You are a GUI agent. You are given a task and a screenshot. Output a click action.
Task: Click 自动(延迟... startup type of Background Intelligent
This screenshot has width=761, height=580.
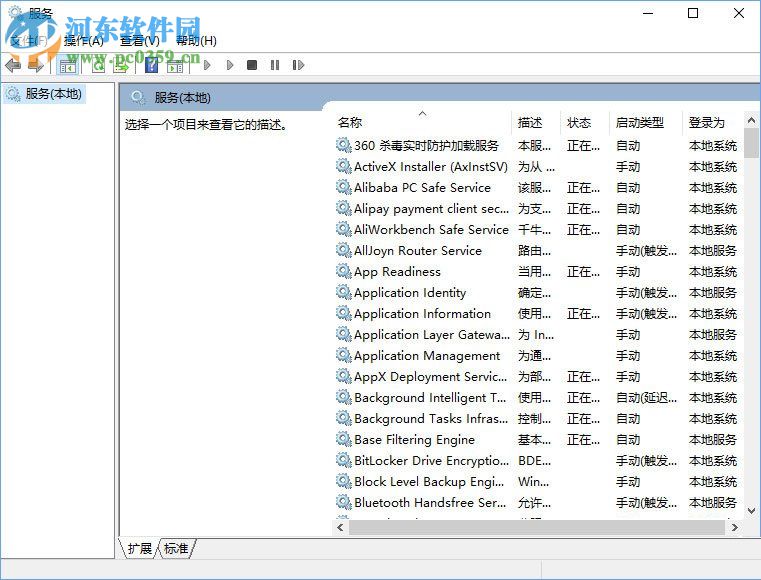646,398
